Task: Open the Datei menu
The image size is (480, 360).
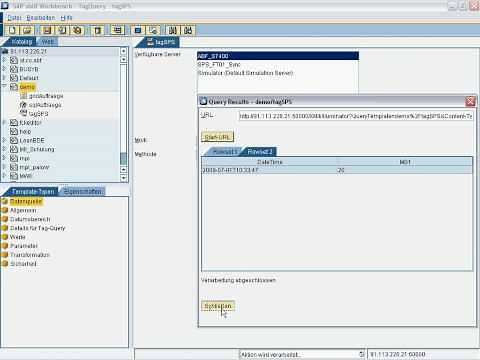Action: pyautogui.click(x=14, y=18)
